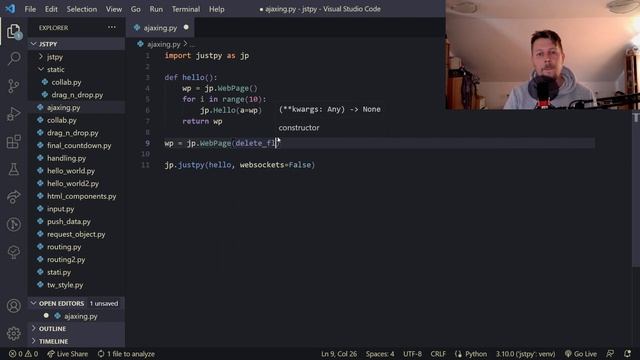Open the View menu
This screenshot has height=360, width=640.
coord(114,9)
